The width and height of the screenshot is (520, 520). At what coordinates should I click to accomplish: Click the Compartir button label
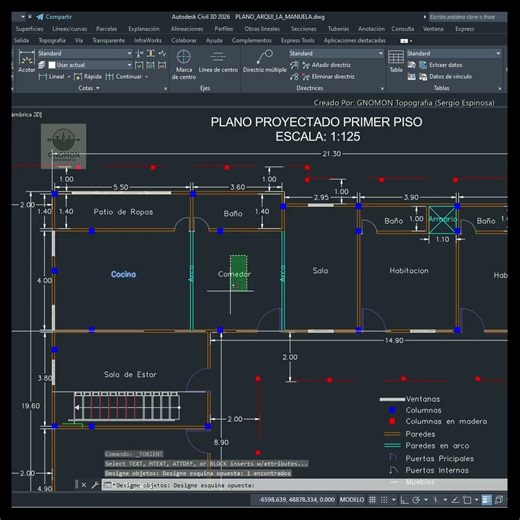click(x=59, y=17)
